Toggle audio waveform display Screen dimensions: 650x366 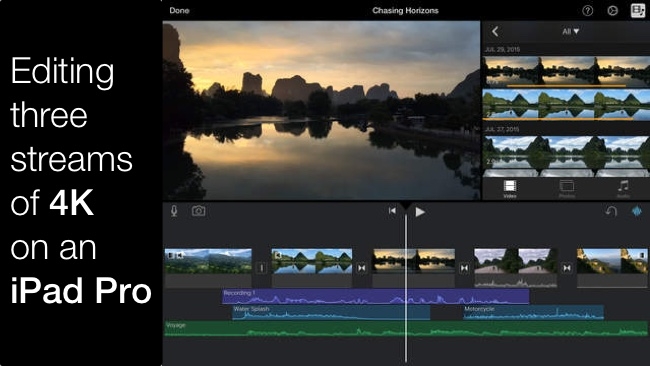637,211
